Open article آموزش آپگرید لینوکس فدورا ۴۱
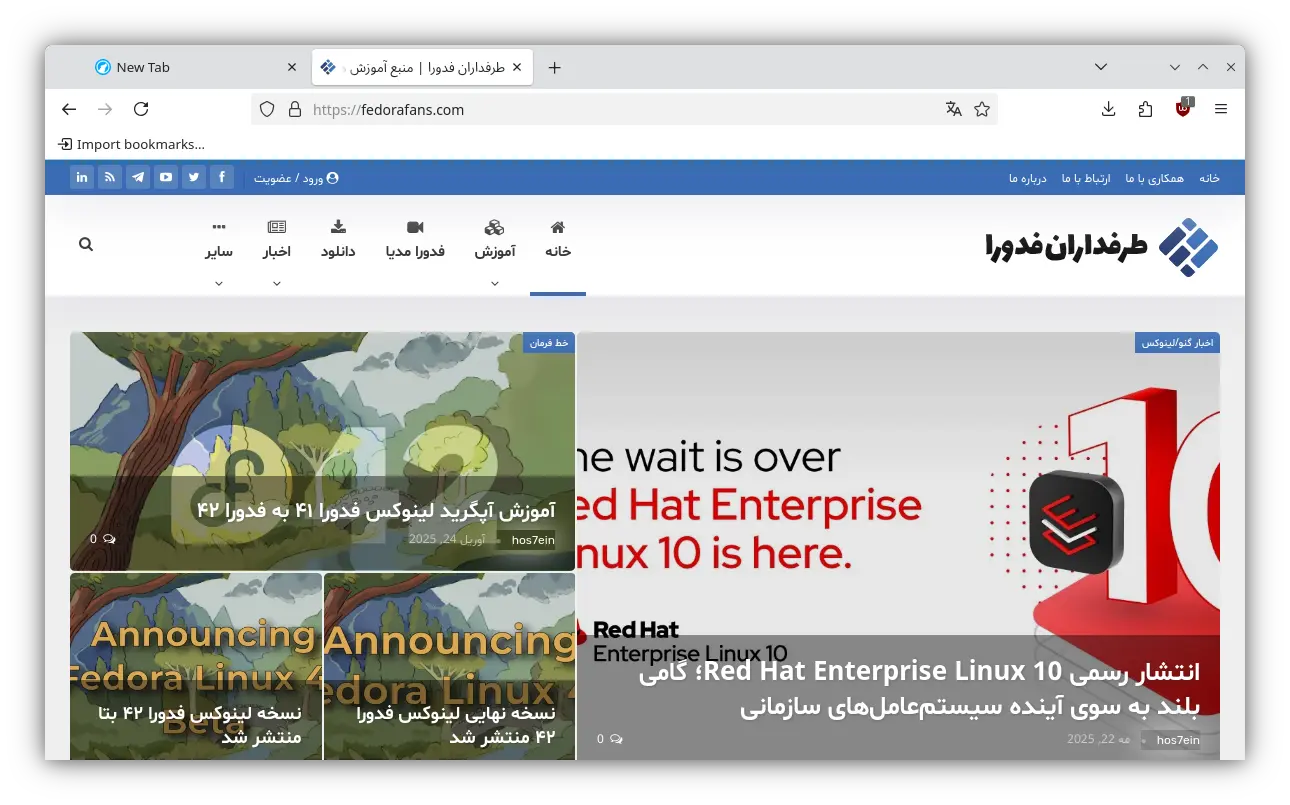Screen dimensions: 1290x805 (376, 510)
